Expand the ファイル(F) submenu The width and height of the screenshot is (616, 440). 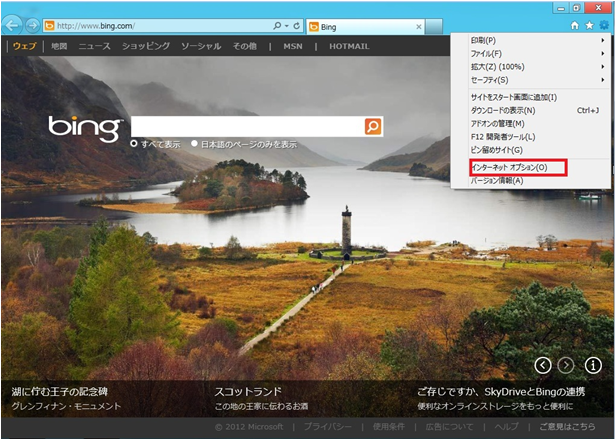(x=531, y=53)
